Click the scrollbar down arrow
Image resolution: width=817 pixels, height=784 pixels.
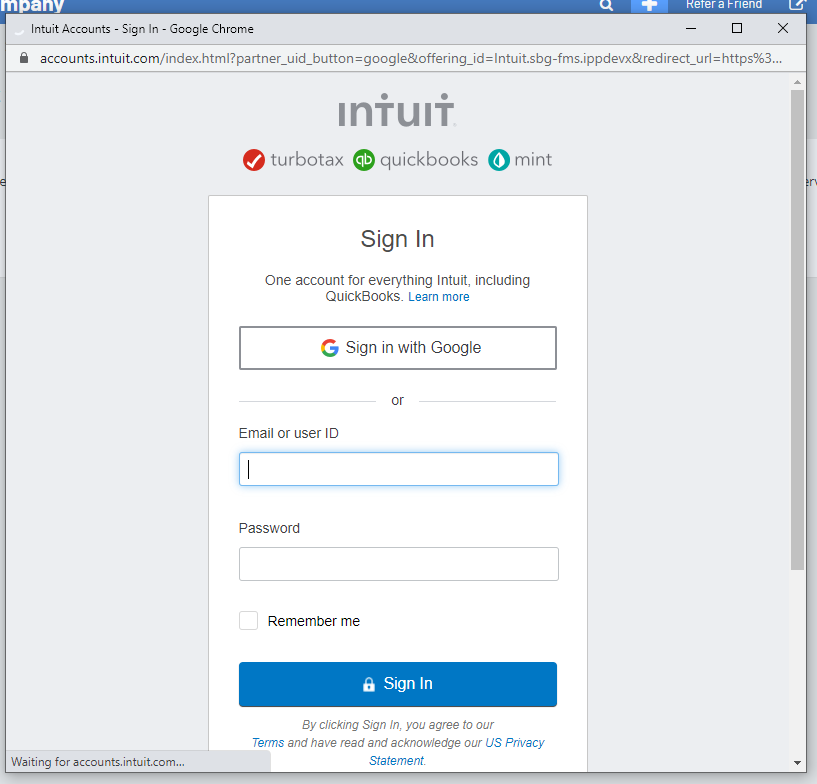coord(797,763)
